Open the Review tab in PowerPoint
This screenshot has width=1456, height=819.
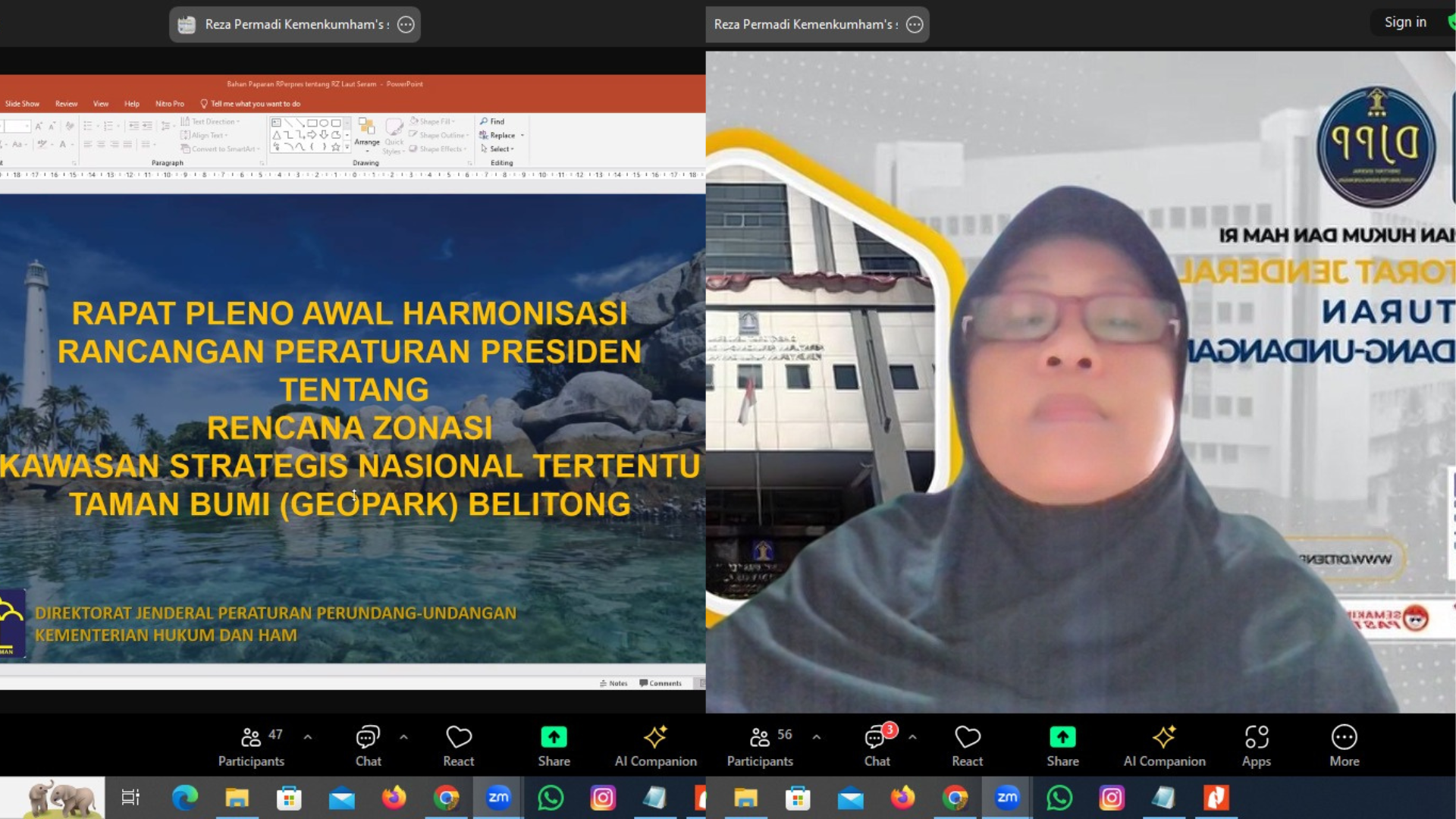66,104
